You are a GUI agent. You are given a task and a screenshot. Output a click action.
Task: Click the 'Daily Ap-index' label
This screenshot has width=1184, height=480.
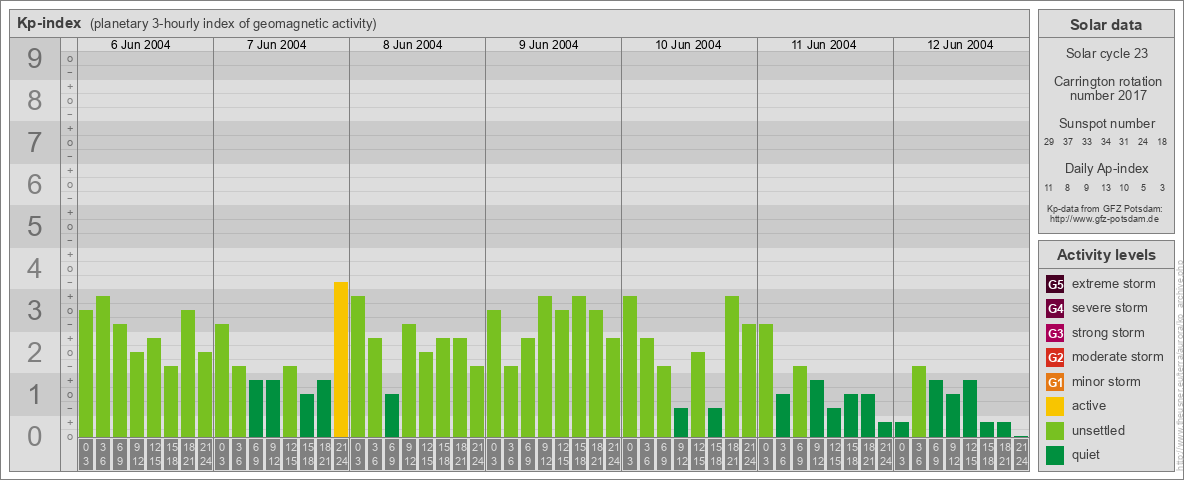(1106, 168)
